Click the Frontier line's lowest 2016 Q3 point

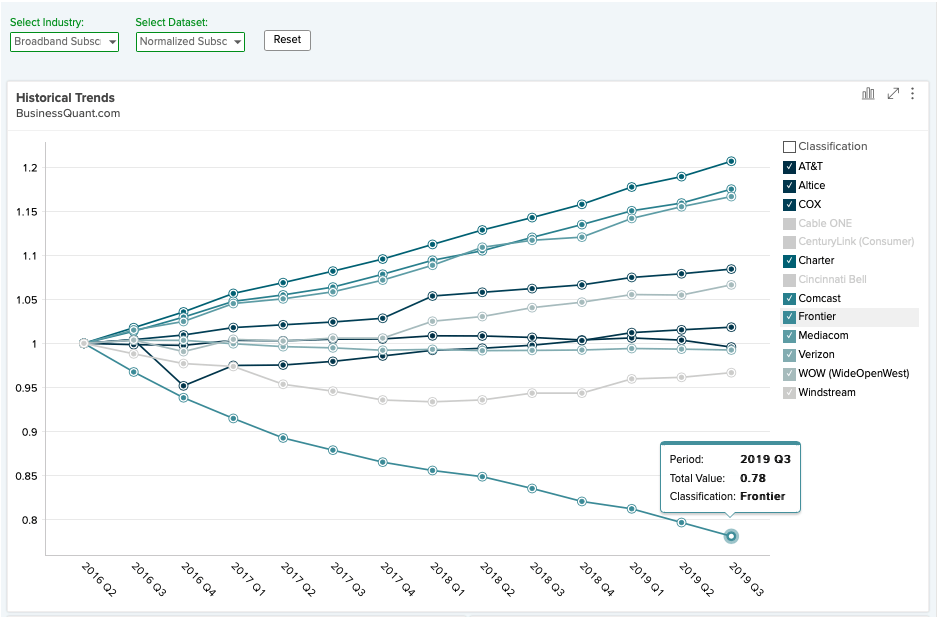point(134,372)
